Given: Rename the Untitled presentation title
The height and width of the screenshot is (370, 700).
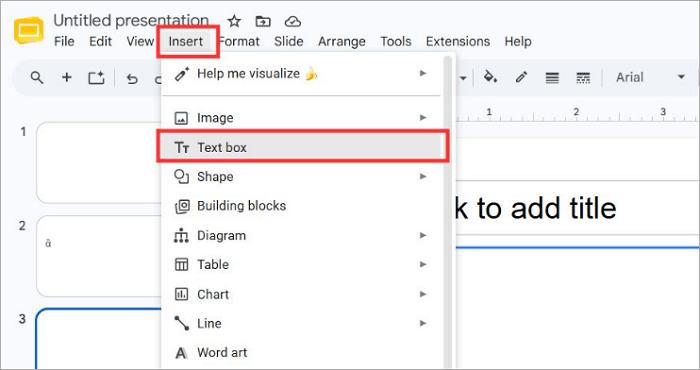Looking at the screenshot, I should pyautogui.click(x=131, y=21).
